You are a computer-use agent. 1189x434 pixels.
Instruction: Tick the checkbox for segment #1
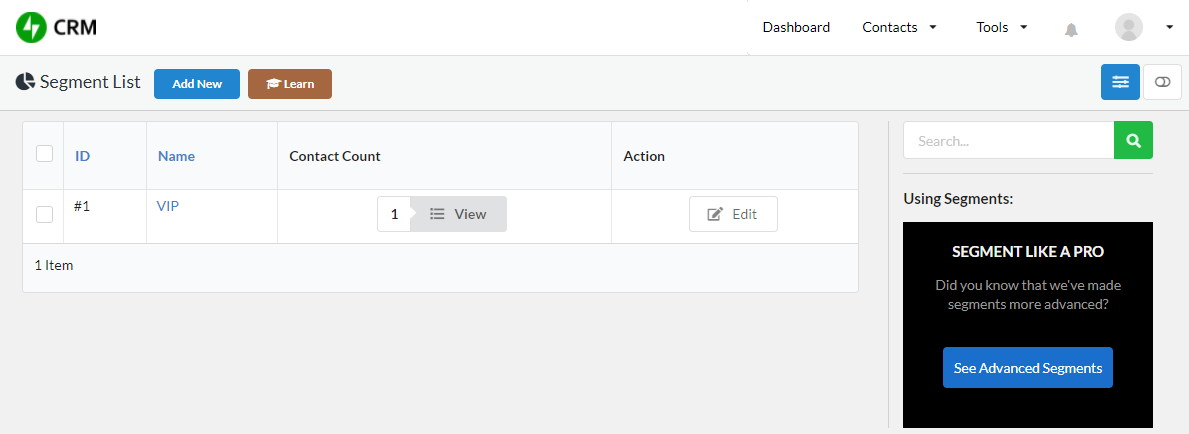[x=45, y=214]
